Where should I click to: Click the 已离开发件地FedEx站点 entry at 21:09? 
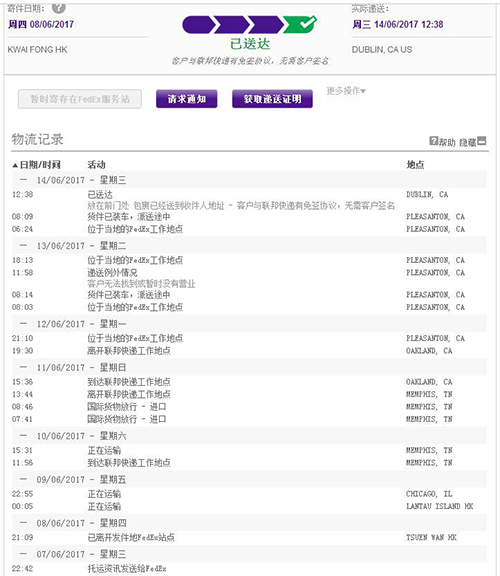(131, 537)
